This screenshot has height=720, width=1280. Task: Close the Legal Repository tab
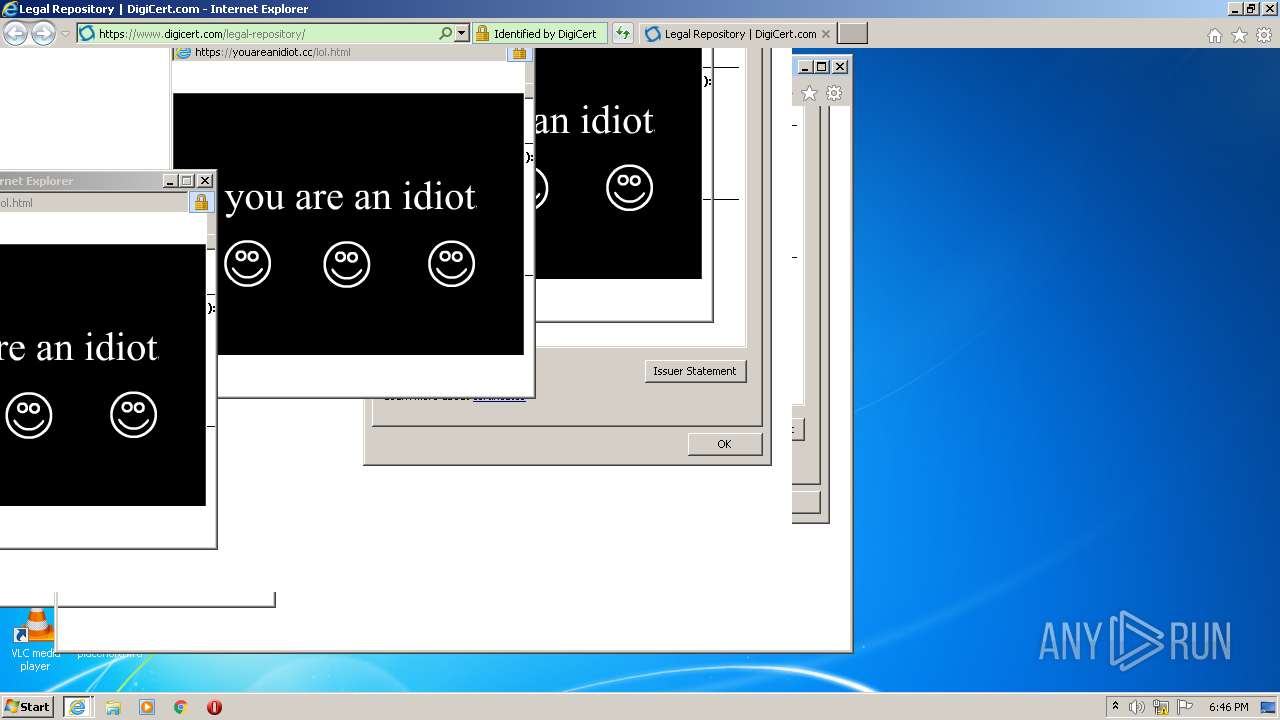tap(826, 34)
